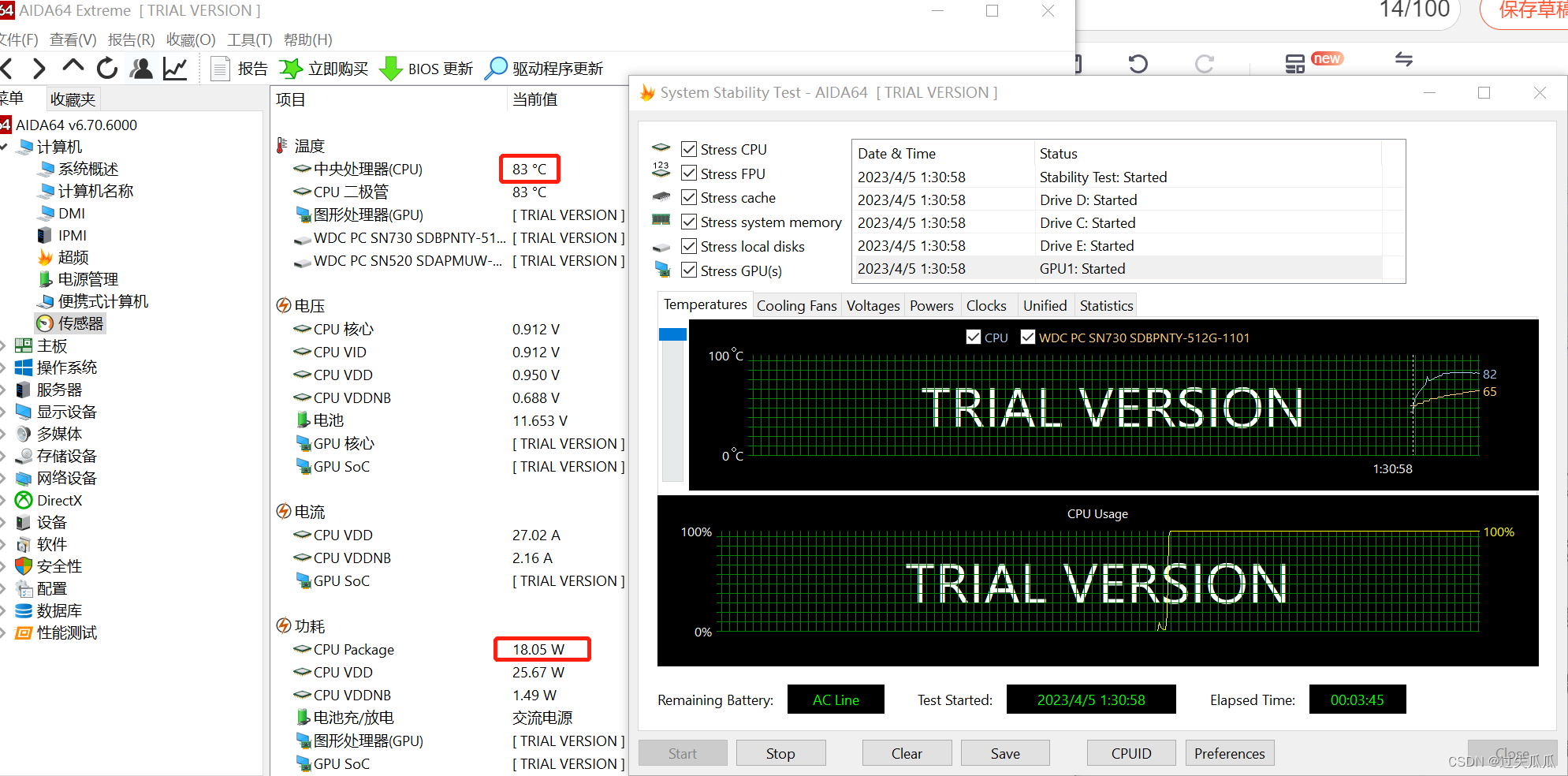The image size is (1568, 776).
Task: Uncheck CPU in temperature graph legend
Action: (x=974, y=337)
